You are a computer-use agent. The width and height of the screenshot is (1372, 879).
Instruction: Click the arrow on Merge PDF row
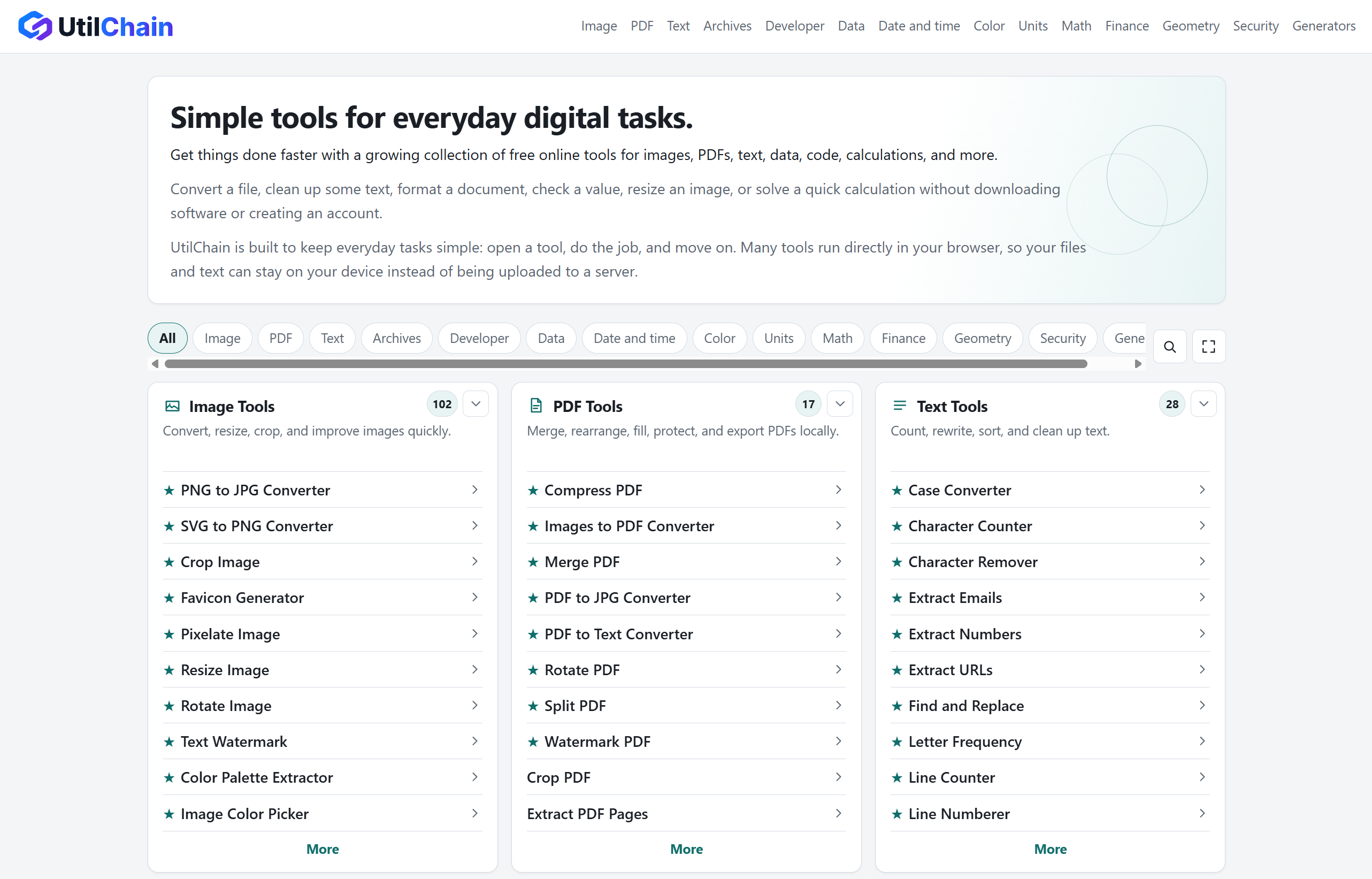pyautogui.click(x=838, y=562)
